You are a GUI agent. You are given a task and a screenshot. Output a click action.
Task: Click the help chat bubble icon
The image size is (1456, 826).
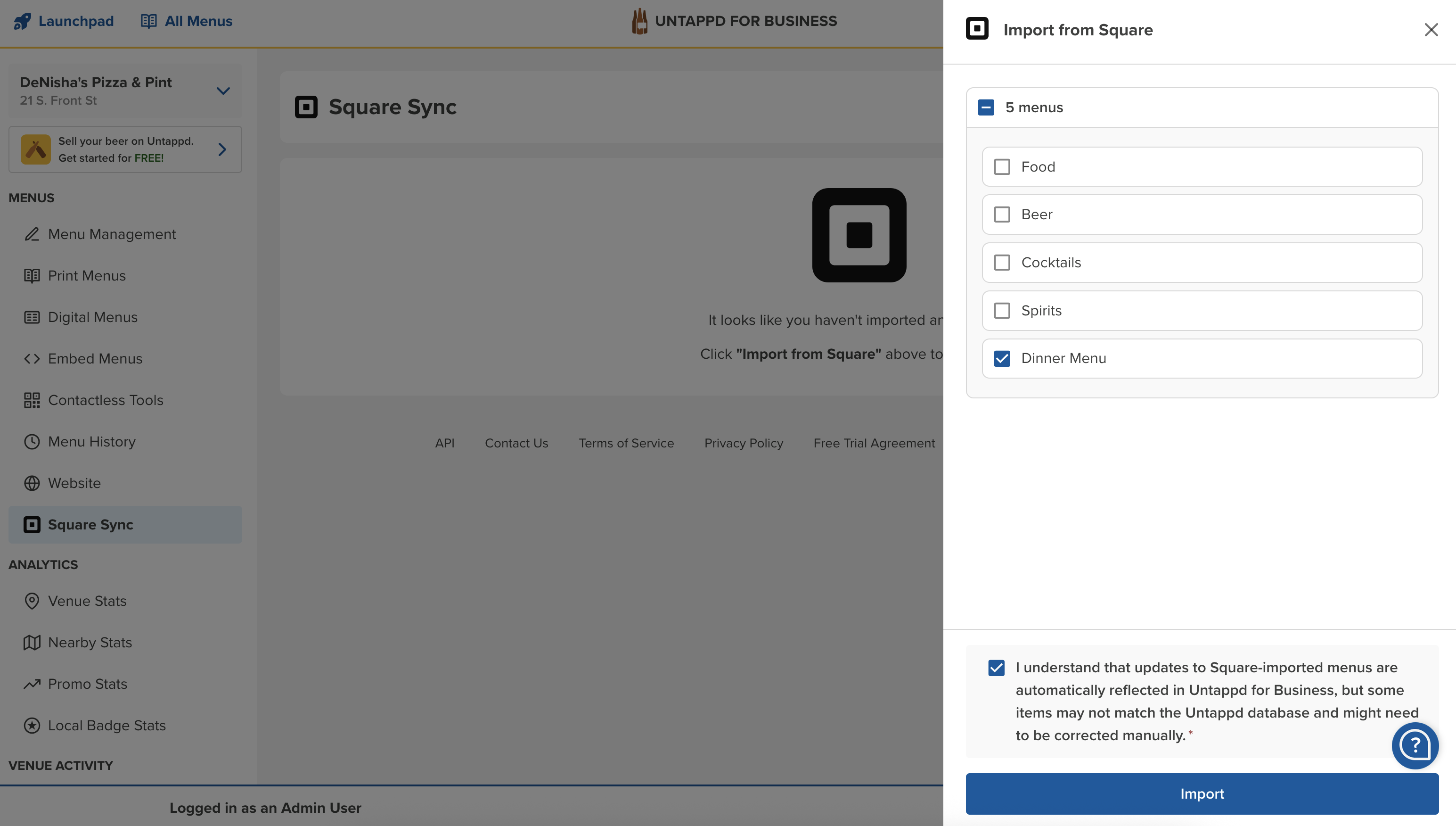click(x=1415, y=745)
